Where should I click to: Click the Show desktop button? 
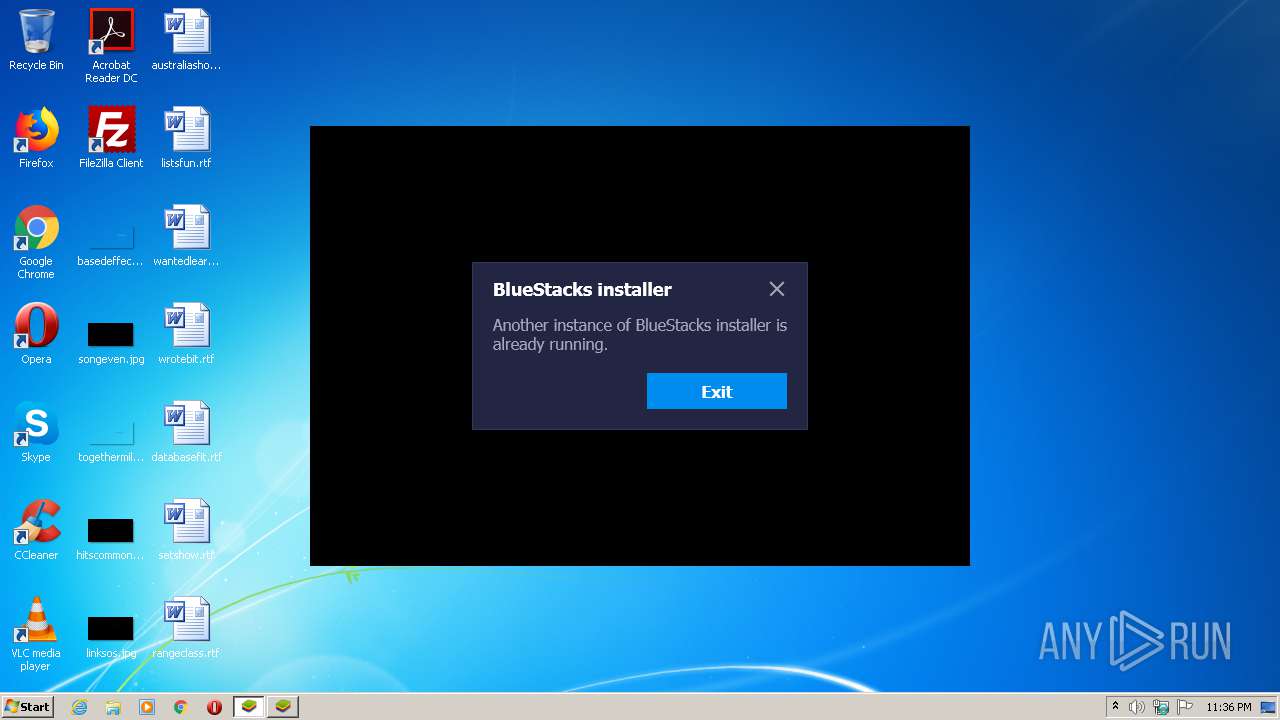(x=1270, y=707)
